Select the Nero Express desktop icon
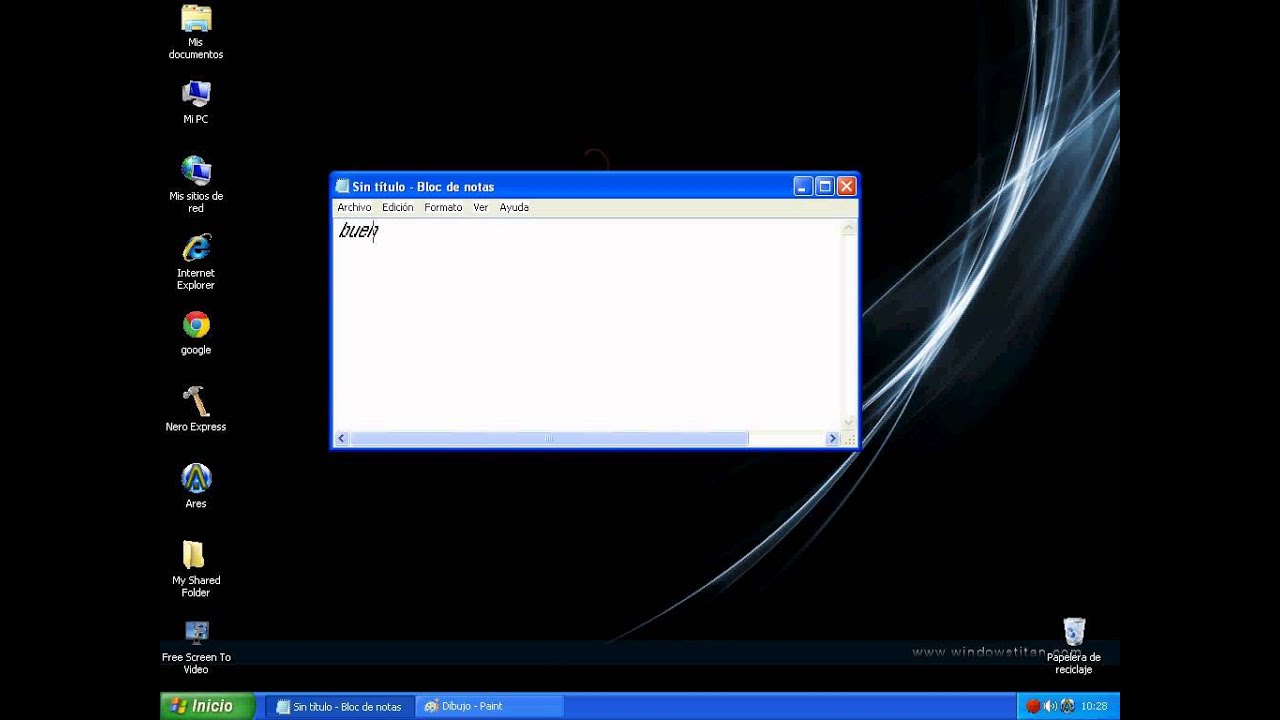1280x720 pixels. (x=196, y=409)
